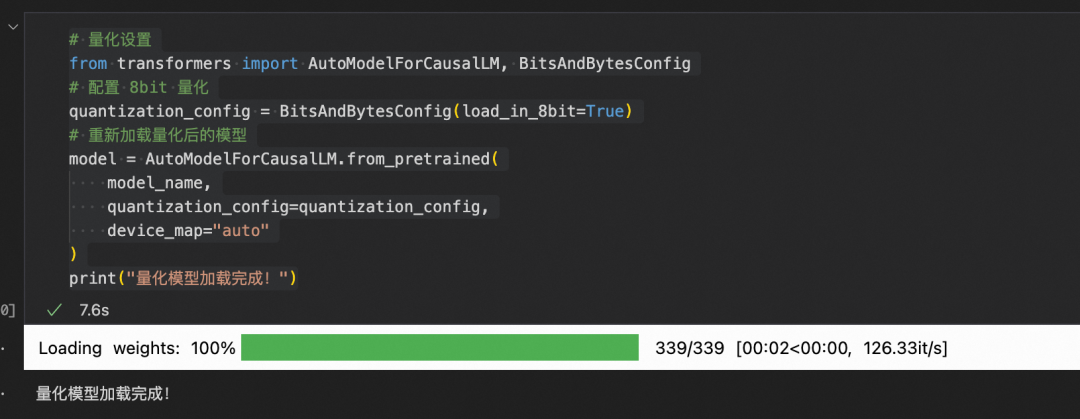Image resolution: width=1080 pixels, height=419 pixels.
Task: Click the green Loading weights progress bar
Action: 439,348
